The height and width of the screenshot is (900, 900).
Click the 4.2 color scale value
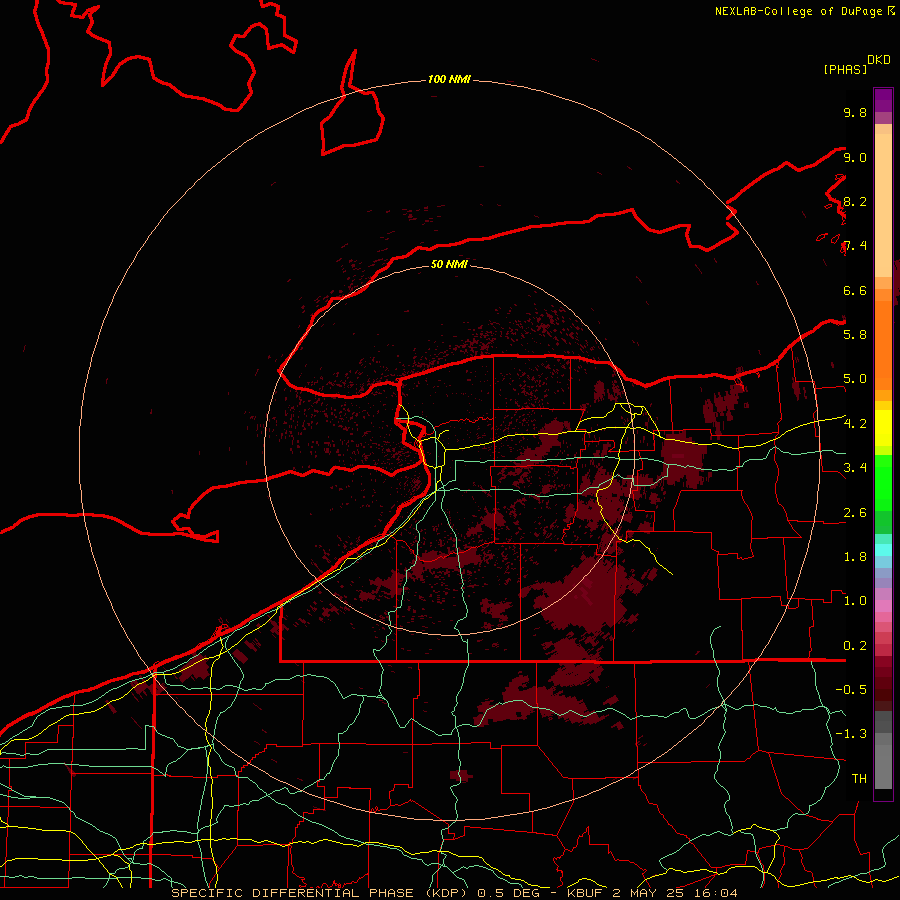(855, 424)
